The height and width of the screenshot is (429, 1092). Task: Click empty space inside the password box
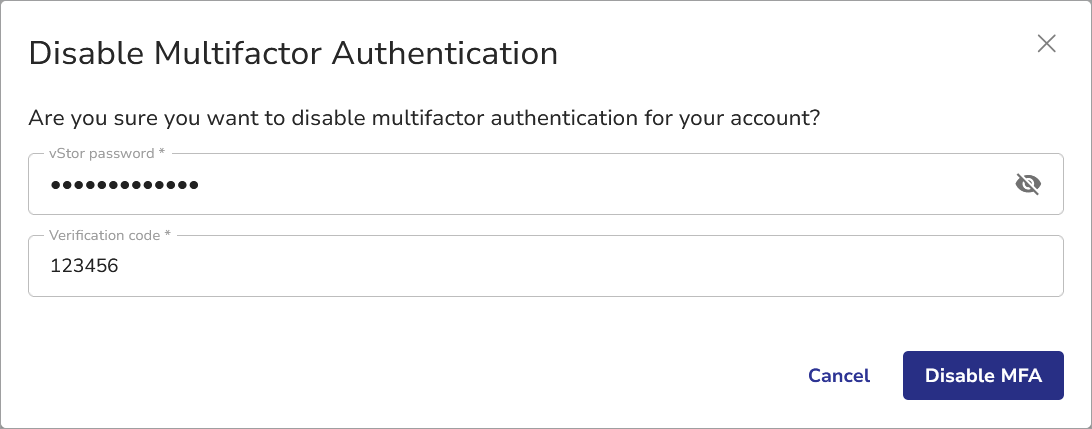tap(600, 185)
